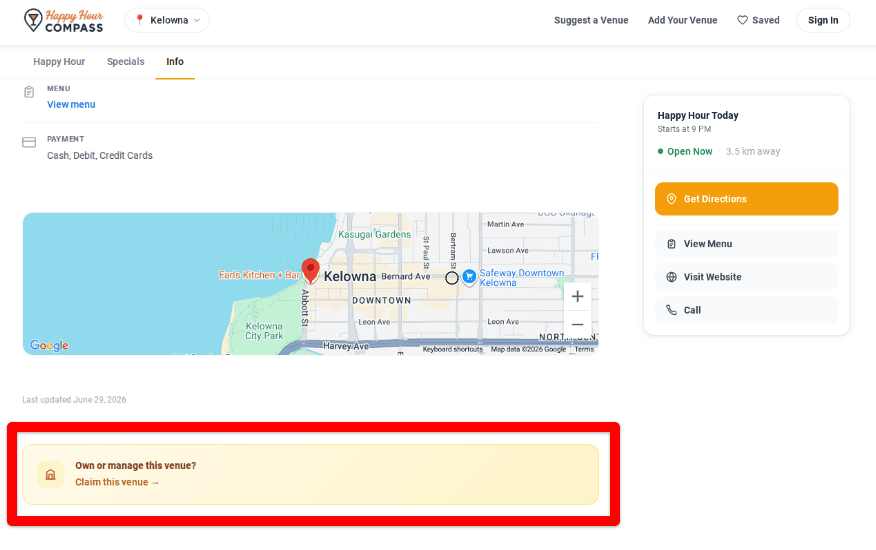Click the Google logo on the map
The image size is (876, 550).
coord(49,345)
